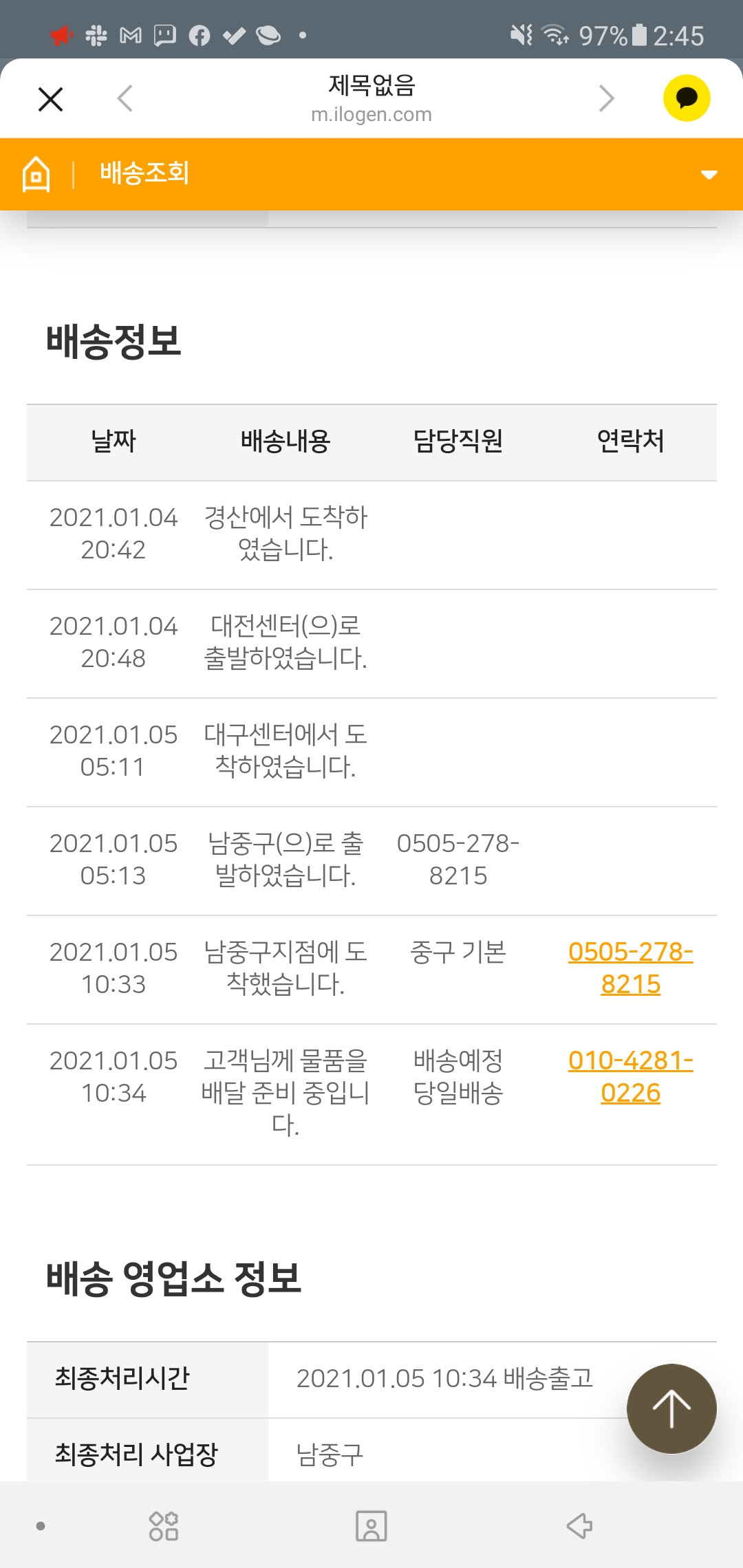Image resolution: width=743 pixels, height=1568 pixels.
Task: Open the apps grid icon in bottom bar
Action: click(164, 1526)
